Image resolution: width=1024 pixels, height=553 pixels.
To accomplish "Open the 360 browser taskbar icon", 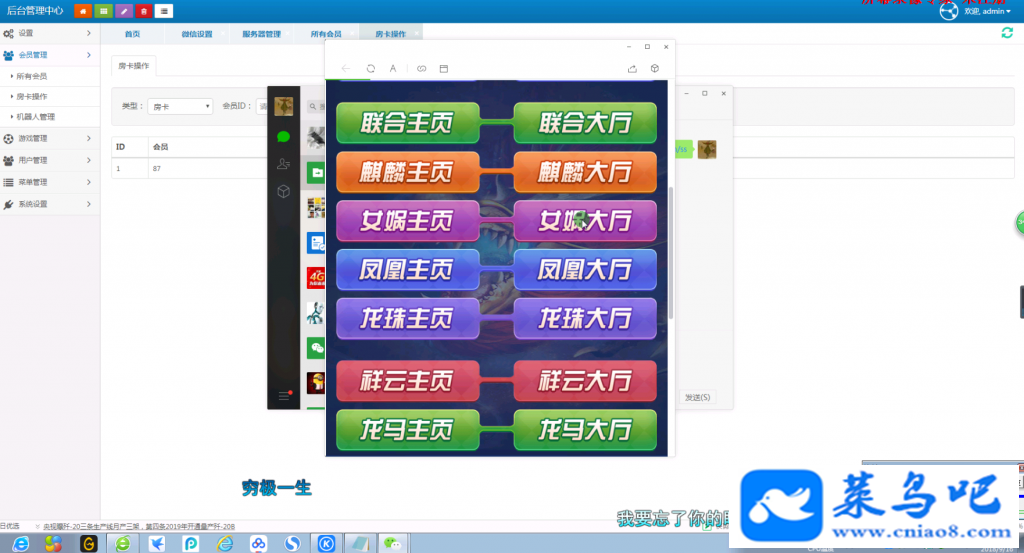I will tap(123, 543).
